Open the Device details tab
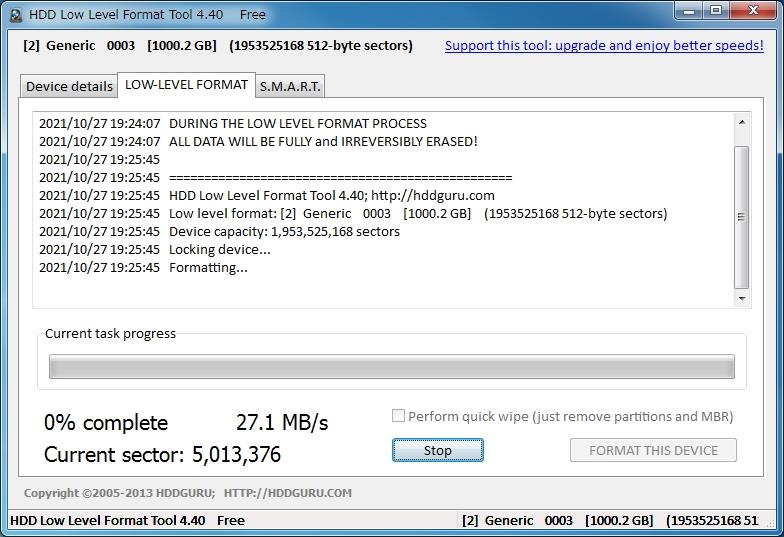Image resolution: width=784 pixels, height=537 pixels. [69, 86]
